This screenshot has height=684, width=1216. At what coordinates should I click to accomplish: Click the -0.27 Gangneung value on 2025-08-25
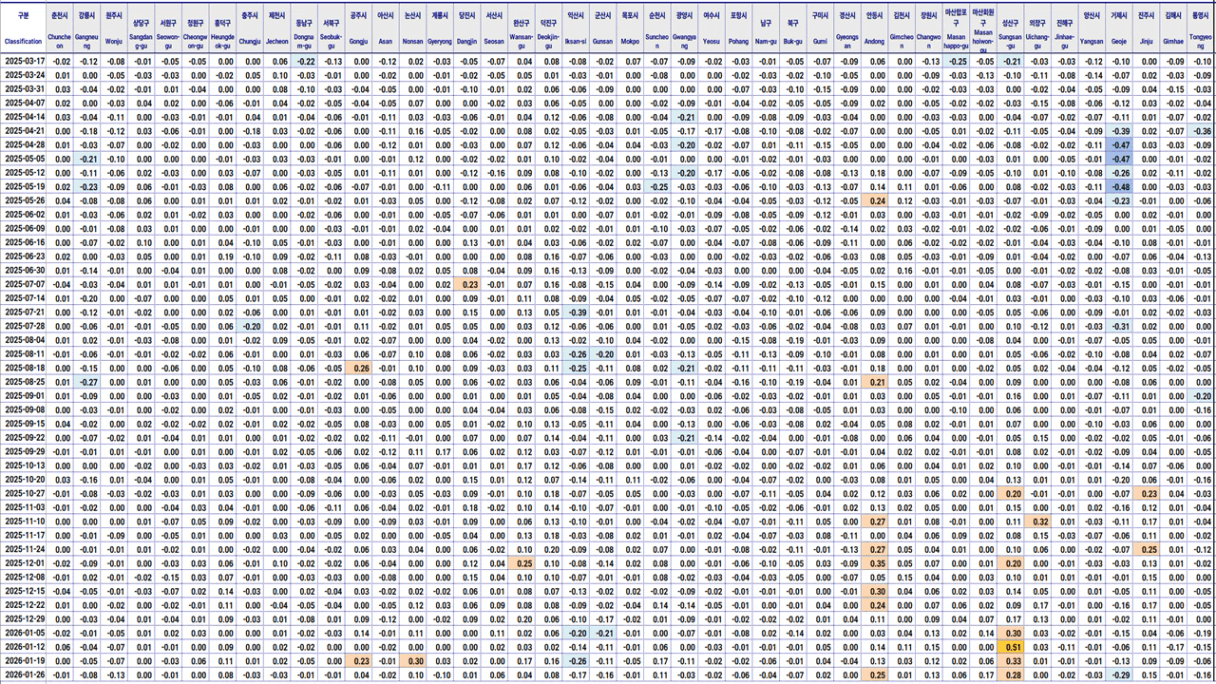click(88, 382)
